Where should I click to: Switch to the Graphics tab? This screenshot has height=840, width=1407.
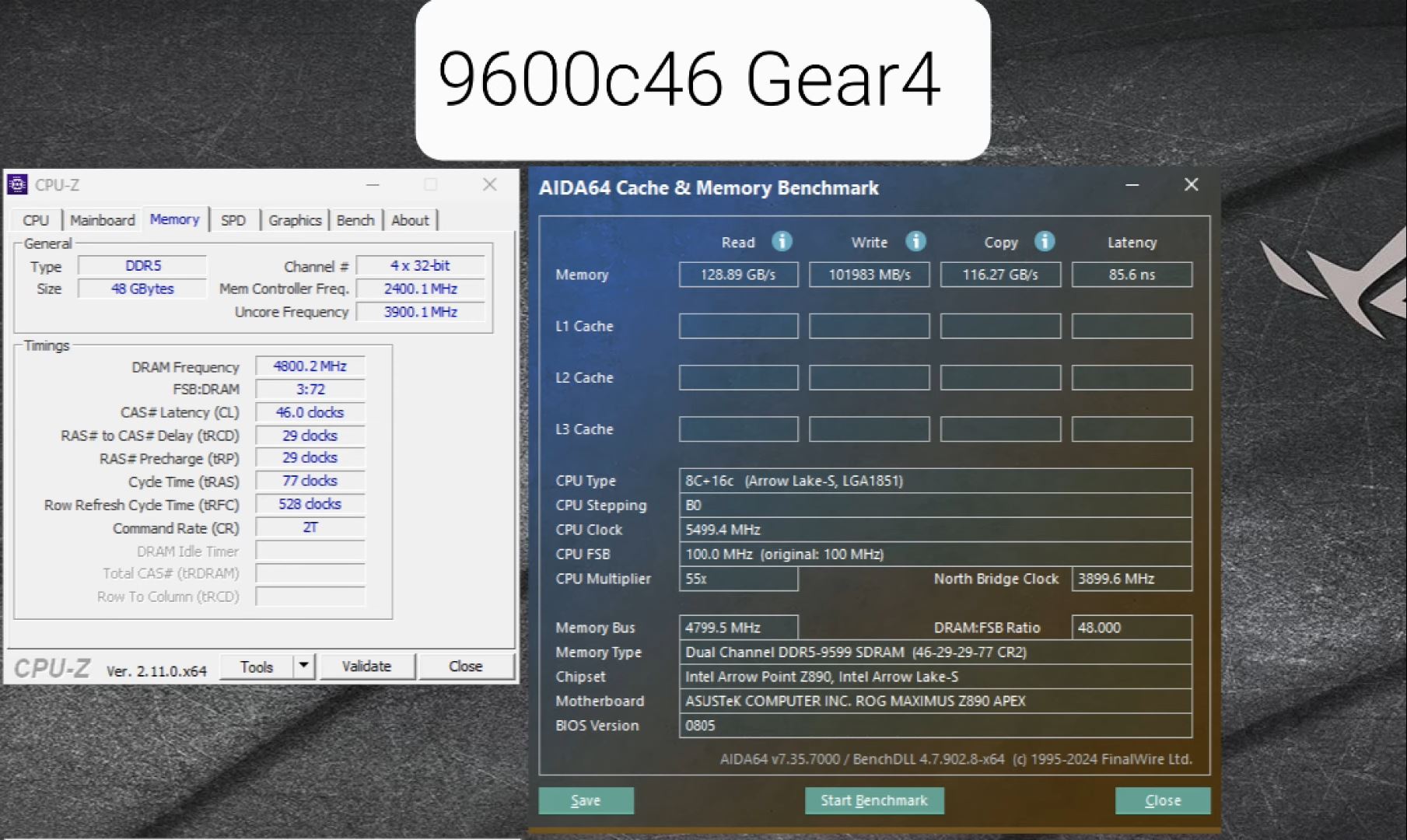coord(294,220)
